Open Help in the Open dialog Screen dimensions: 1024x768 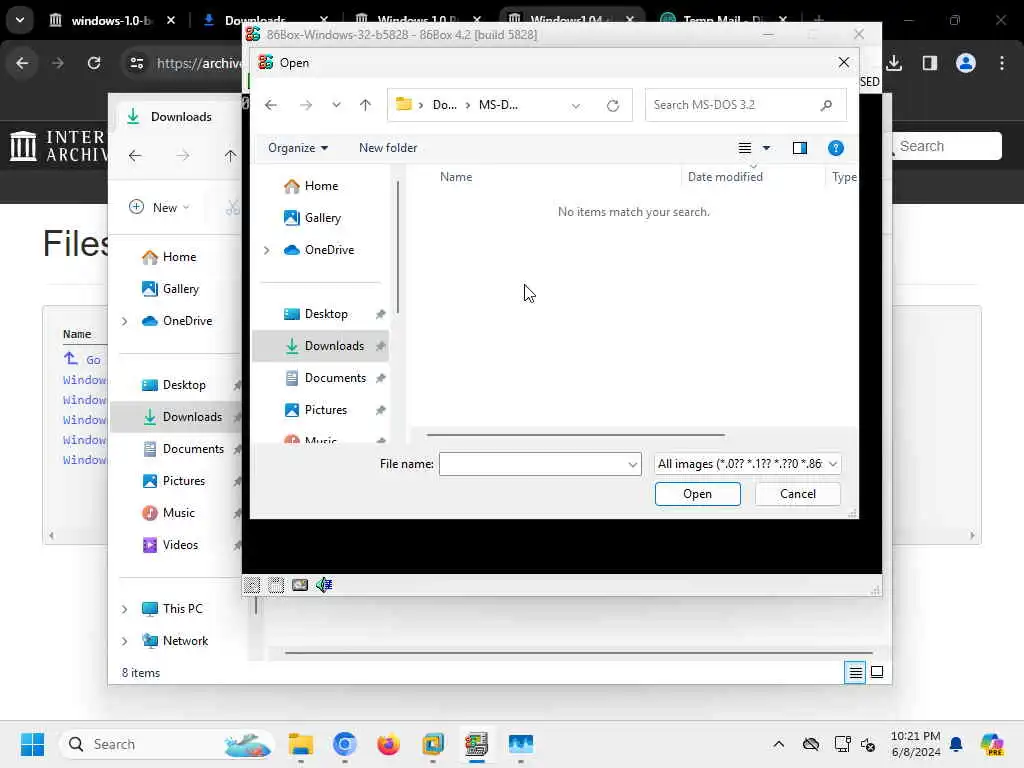click(x=835, y=148)
